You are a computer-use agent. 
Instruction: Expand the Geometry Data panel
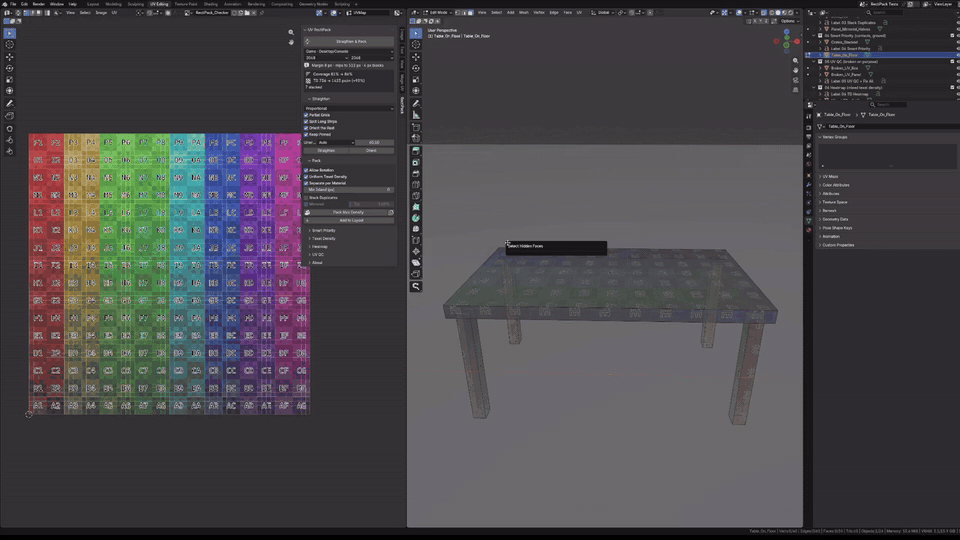pyautogui.click(x=833, y=219)
